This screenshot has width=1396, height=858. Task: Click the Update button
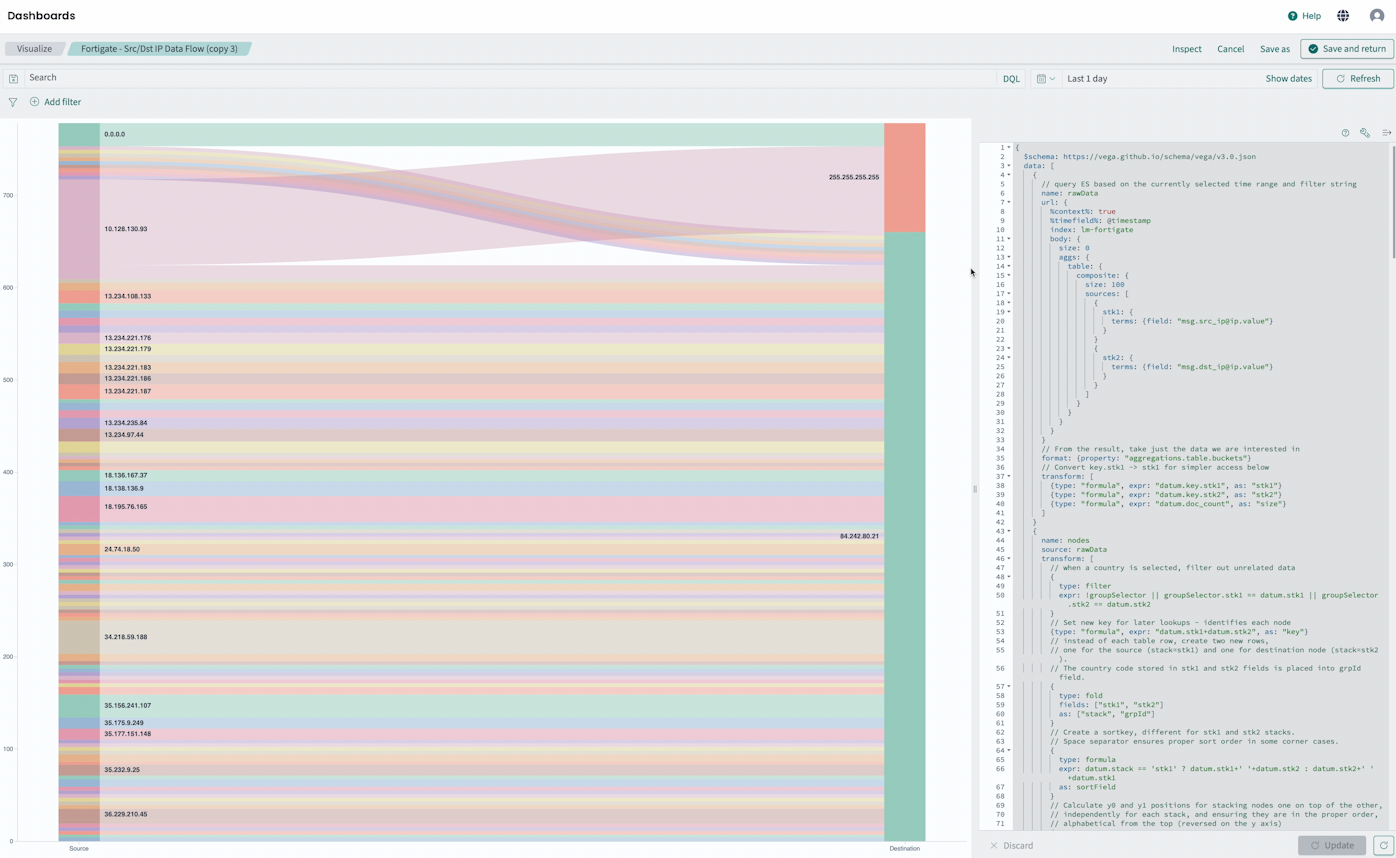click(1332, 845)
